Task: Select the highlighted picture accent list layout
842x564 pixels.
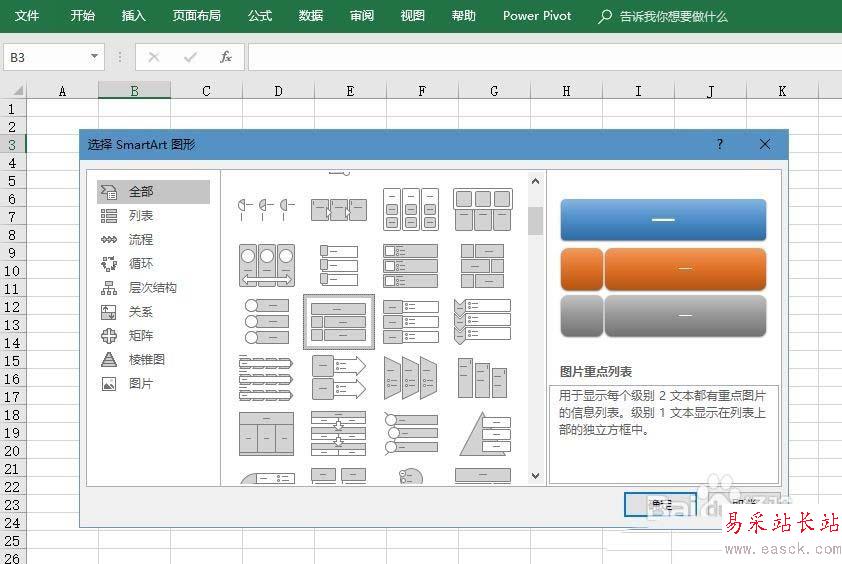Action: pyautogui.click(x=339, y=322)
